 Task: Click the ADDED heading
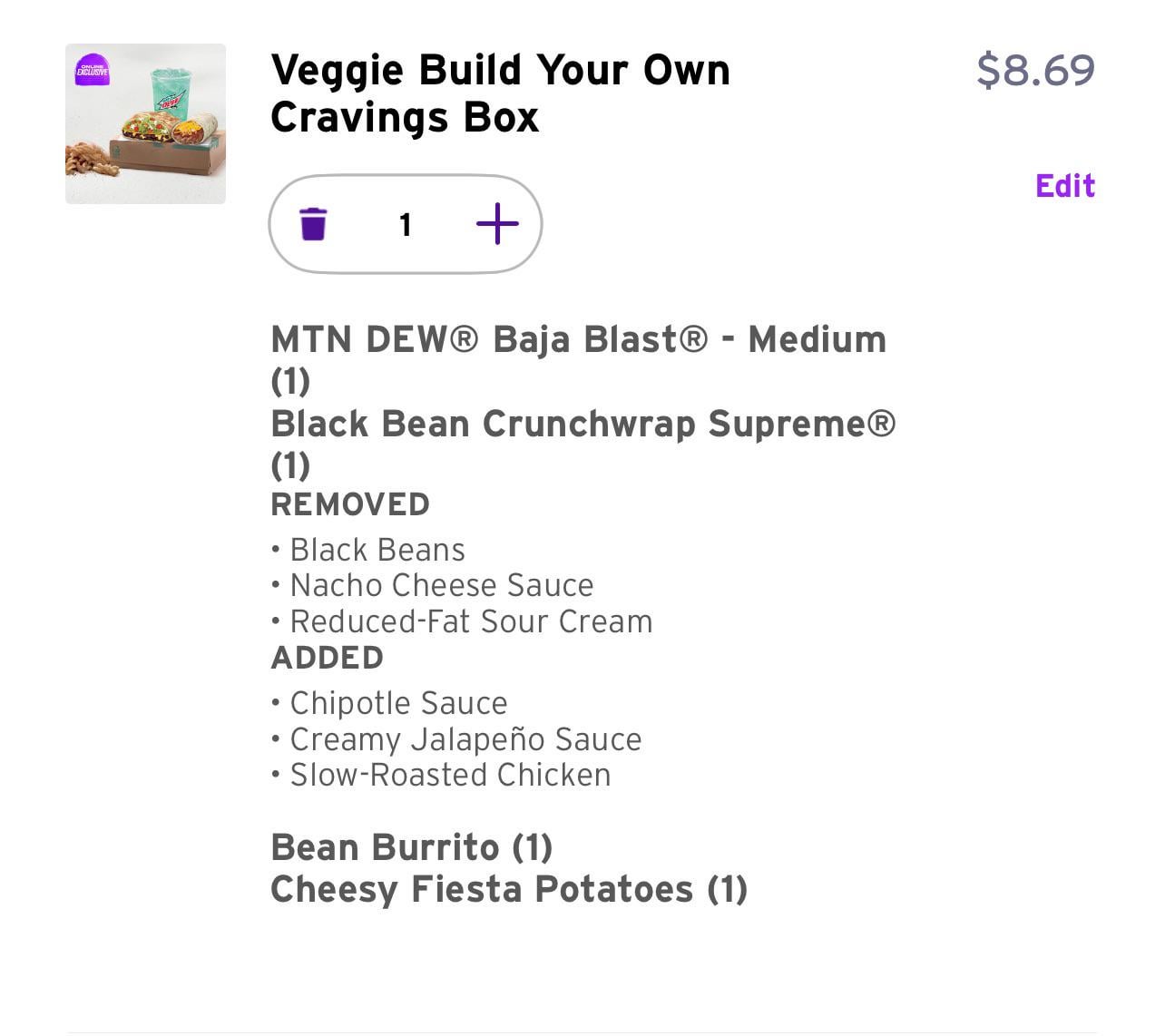pos(327,658)
